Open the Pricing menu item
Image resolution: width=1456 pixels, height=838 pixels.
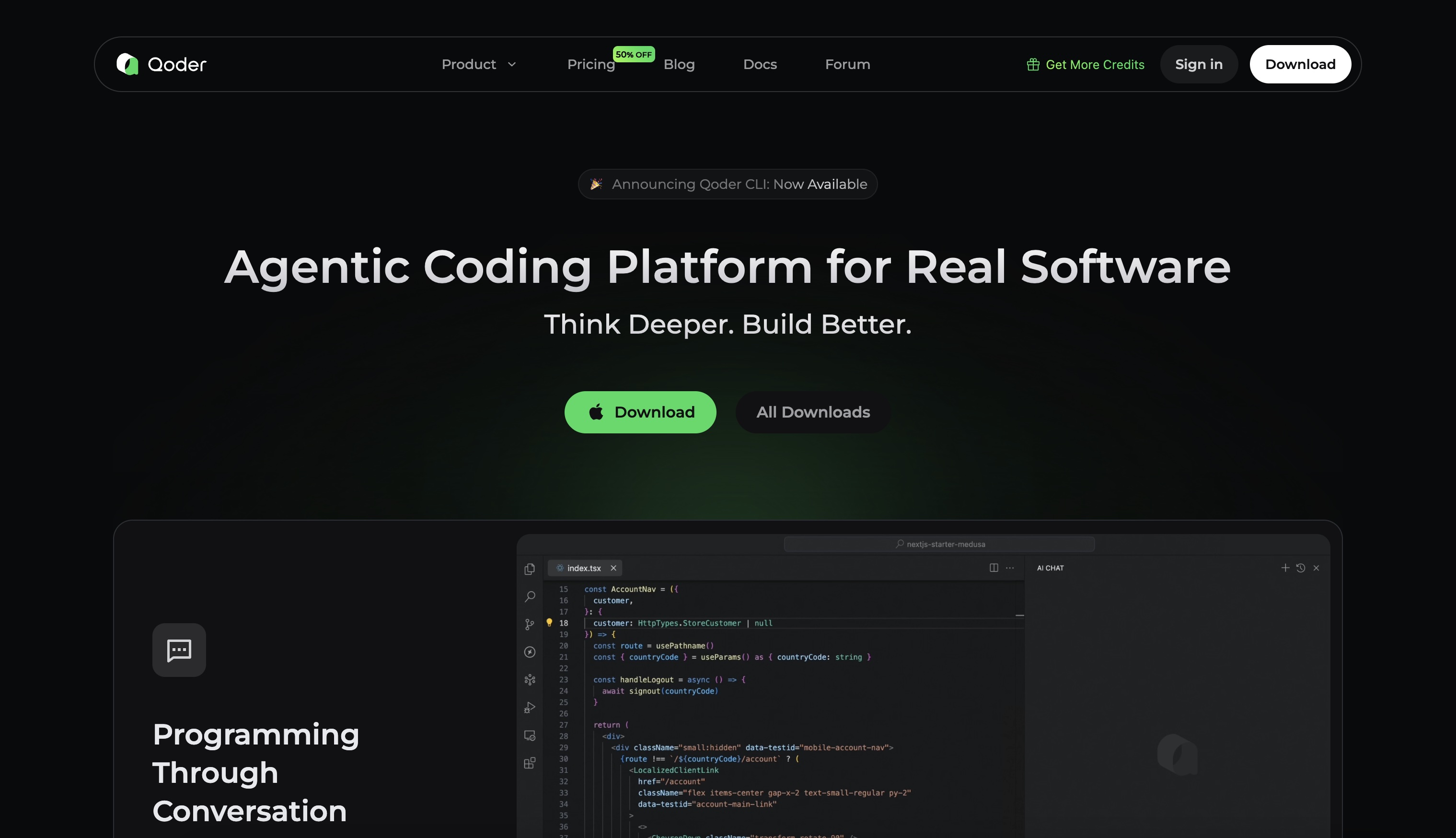point(591,64)
